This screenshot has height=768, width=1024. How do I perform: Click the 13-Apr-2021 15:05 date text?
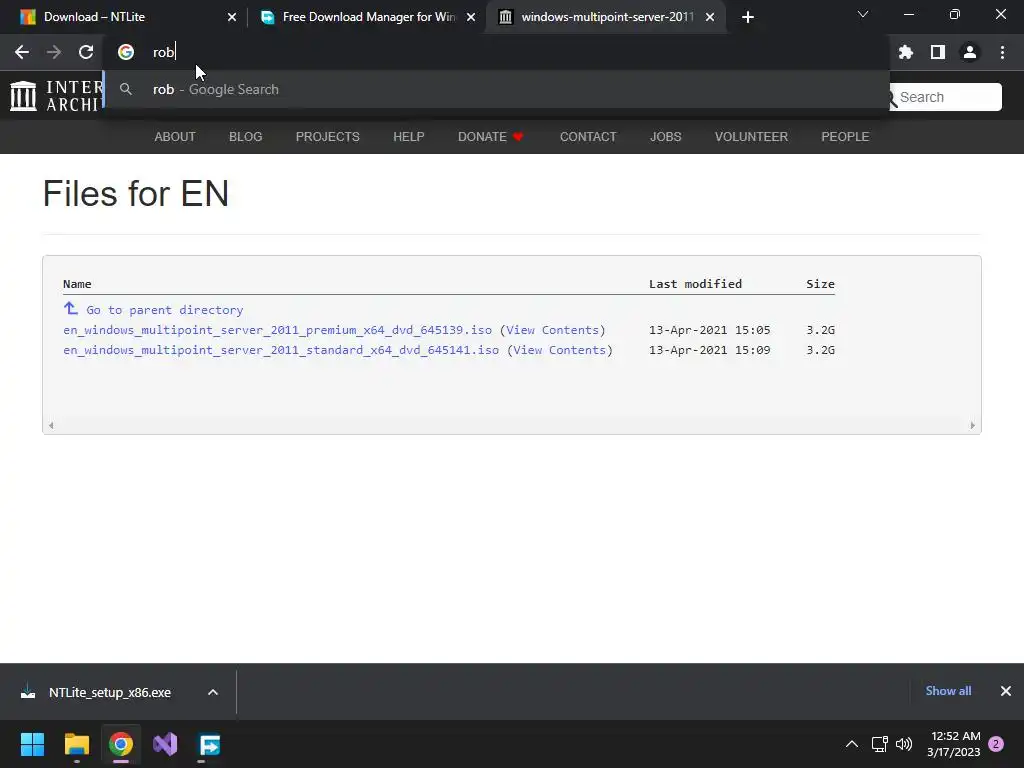point(710,330)
